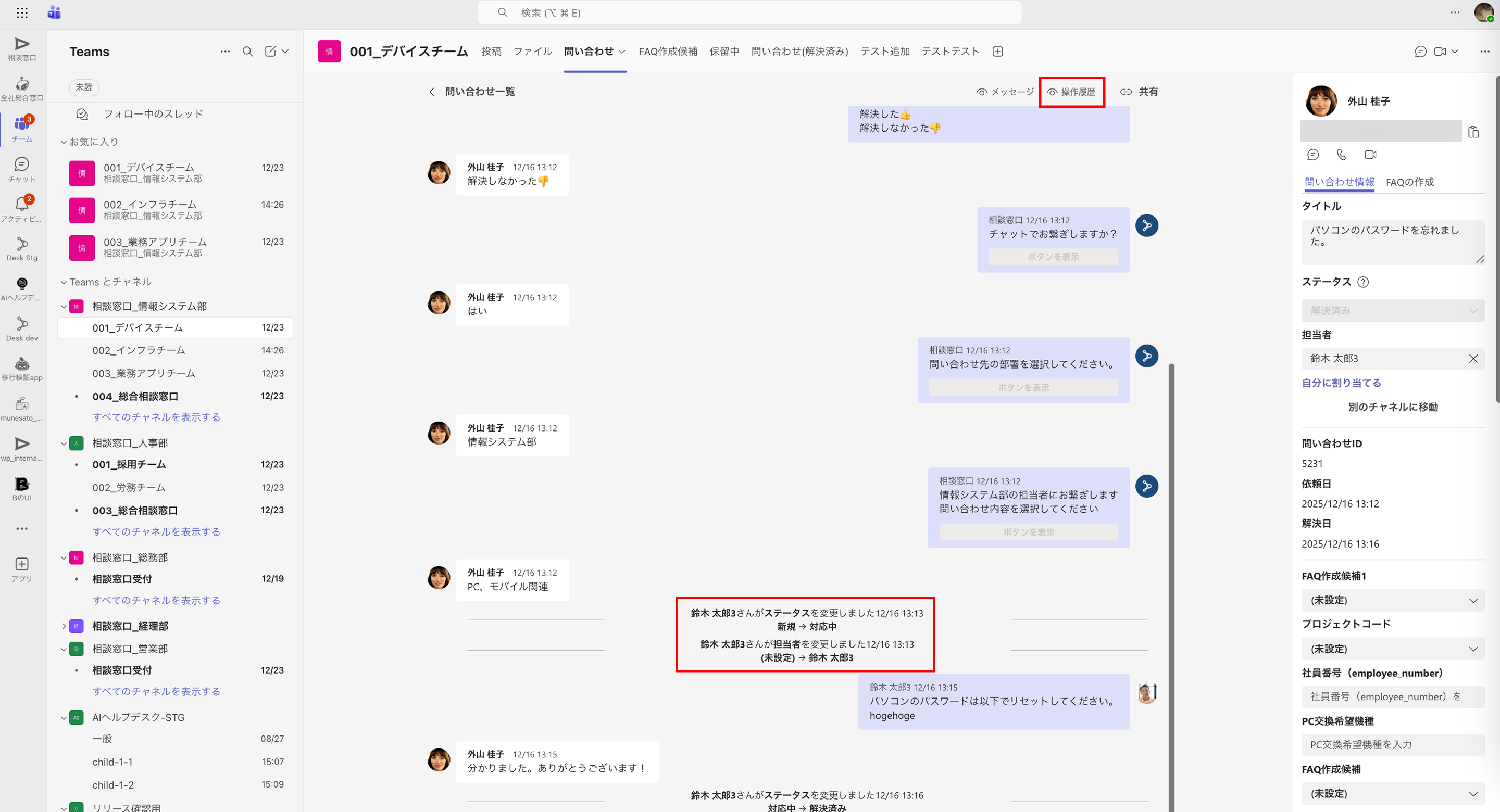Open settings and more ellipsis in title bar
This screenshot has width=1500, height=812.
tap(1455, 13)
